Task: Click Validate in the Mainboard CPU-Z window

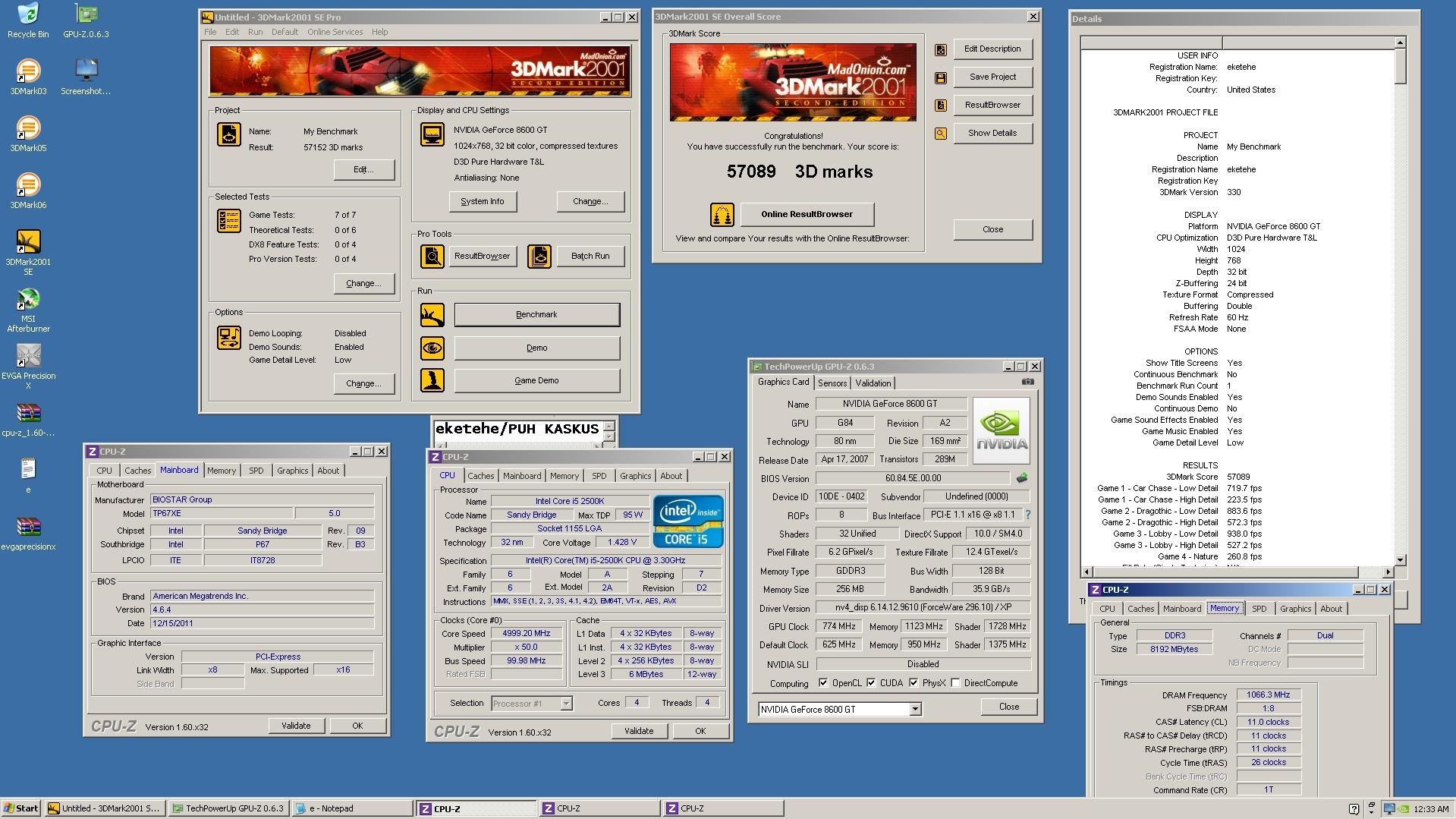Action: [296, 726]
